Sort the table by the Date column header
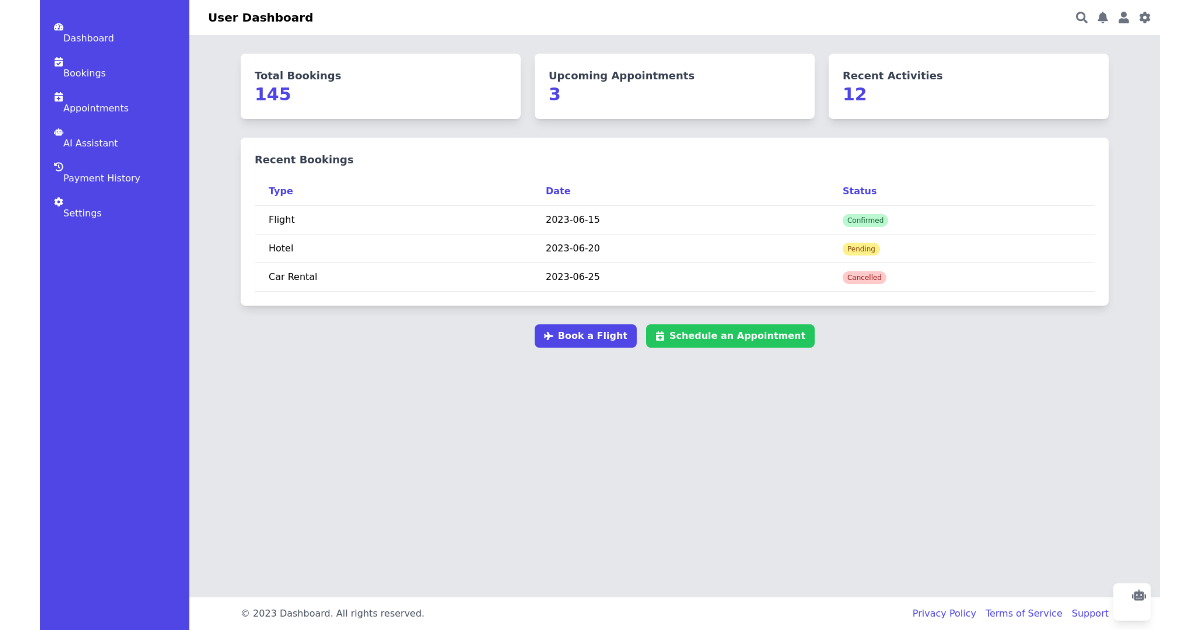1200x630 pixels. coord(558,191)
